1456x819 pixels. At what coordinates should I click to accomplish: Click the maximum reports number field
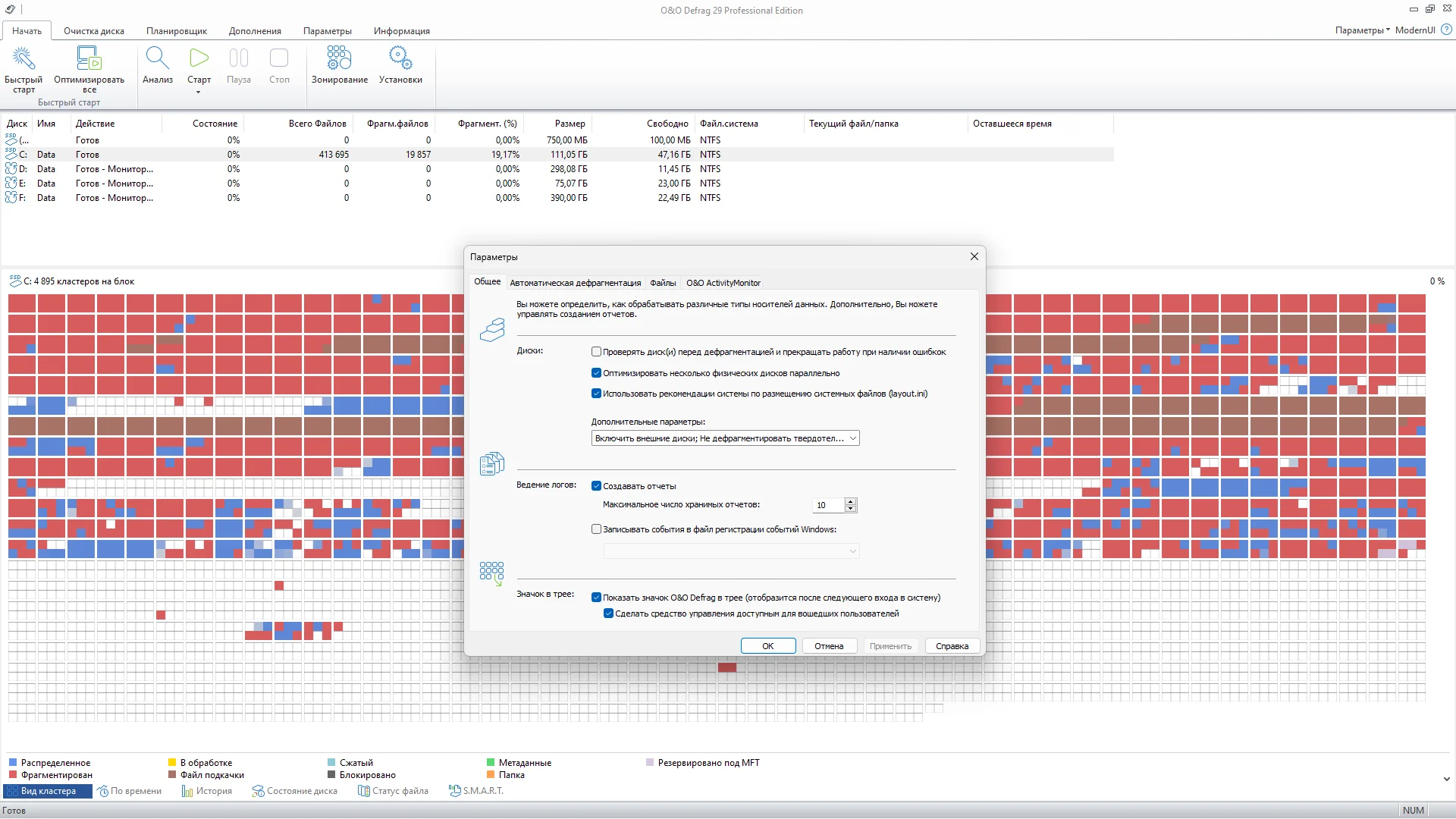(828, 505)
